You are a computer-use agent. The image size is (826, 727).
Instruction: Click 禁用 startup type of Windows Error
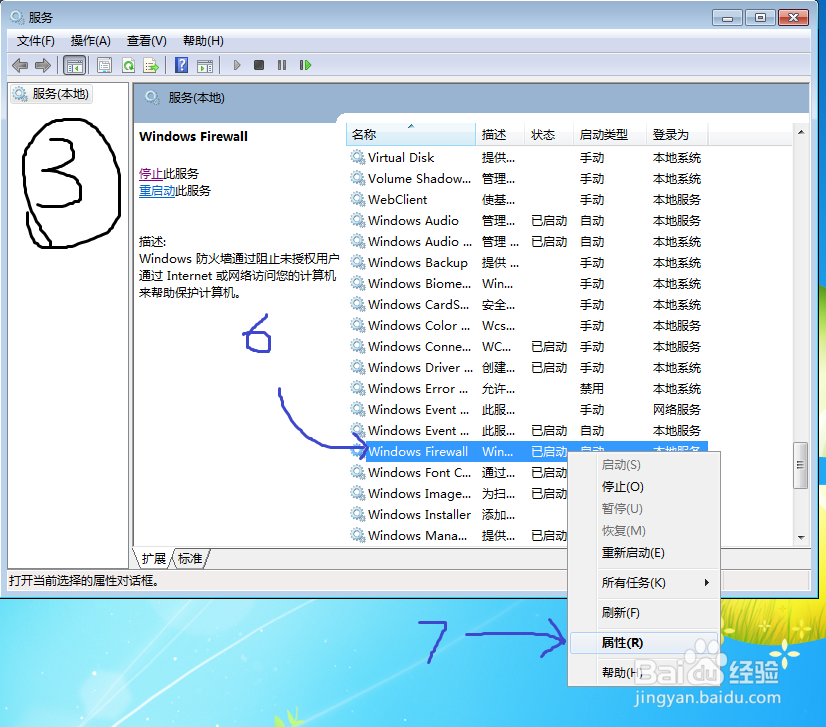[592, 388]
